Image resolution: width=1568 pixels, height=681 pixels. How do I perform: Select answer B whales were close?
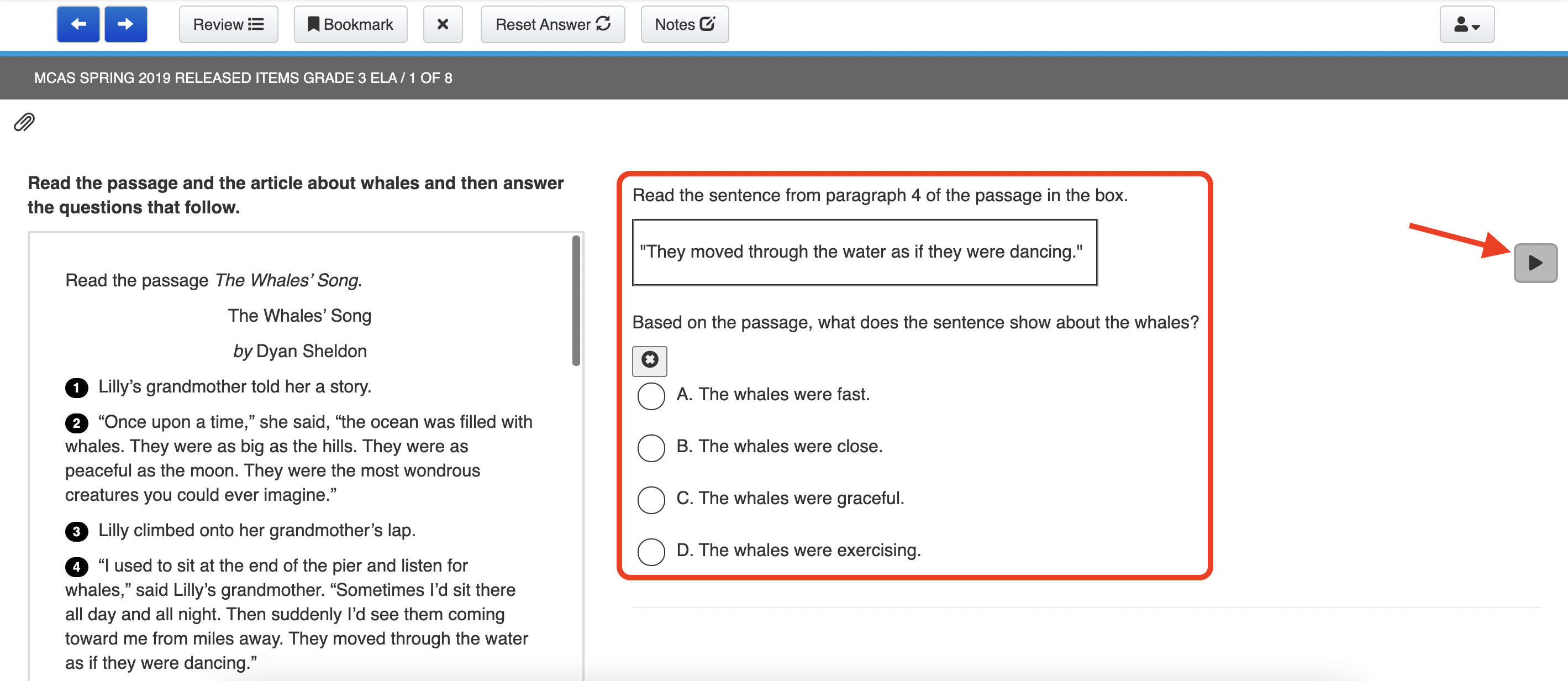[x=651, y=448]
